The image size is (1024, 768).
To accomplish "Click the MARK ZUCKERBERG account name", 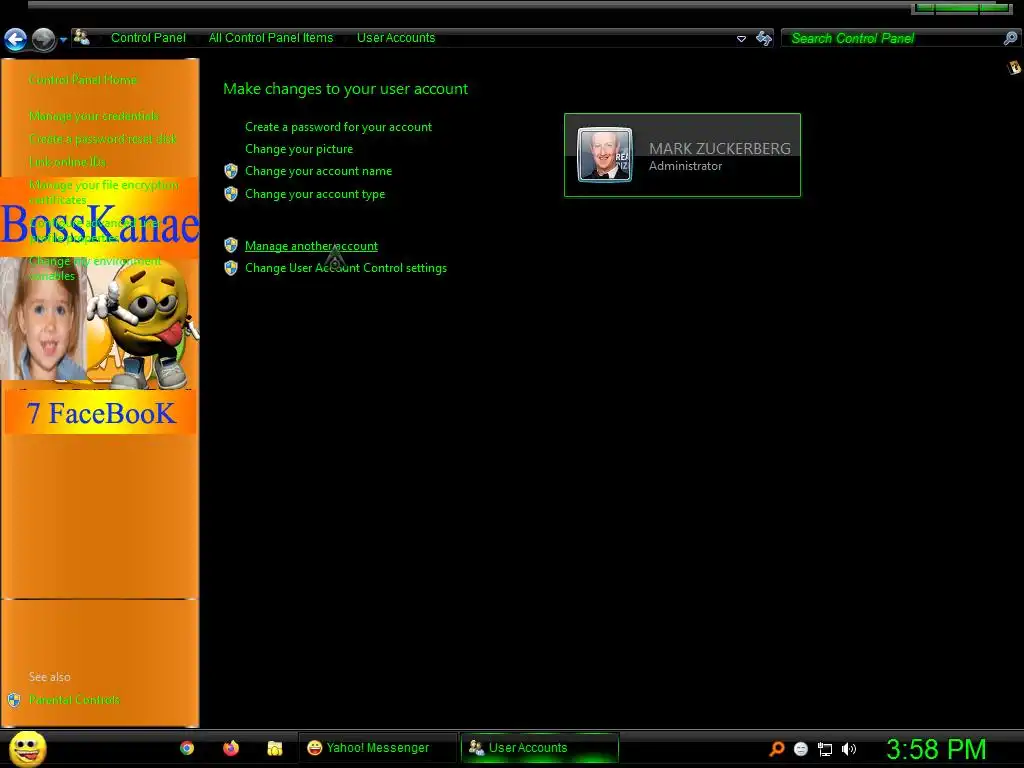I will (720, 148).
